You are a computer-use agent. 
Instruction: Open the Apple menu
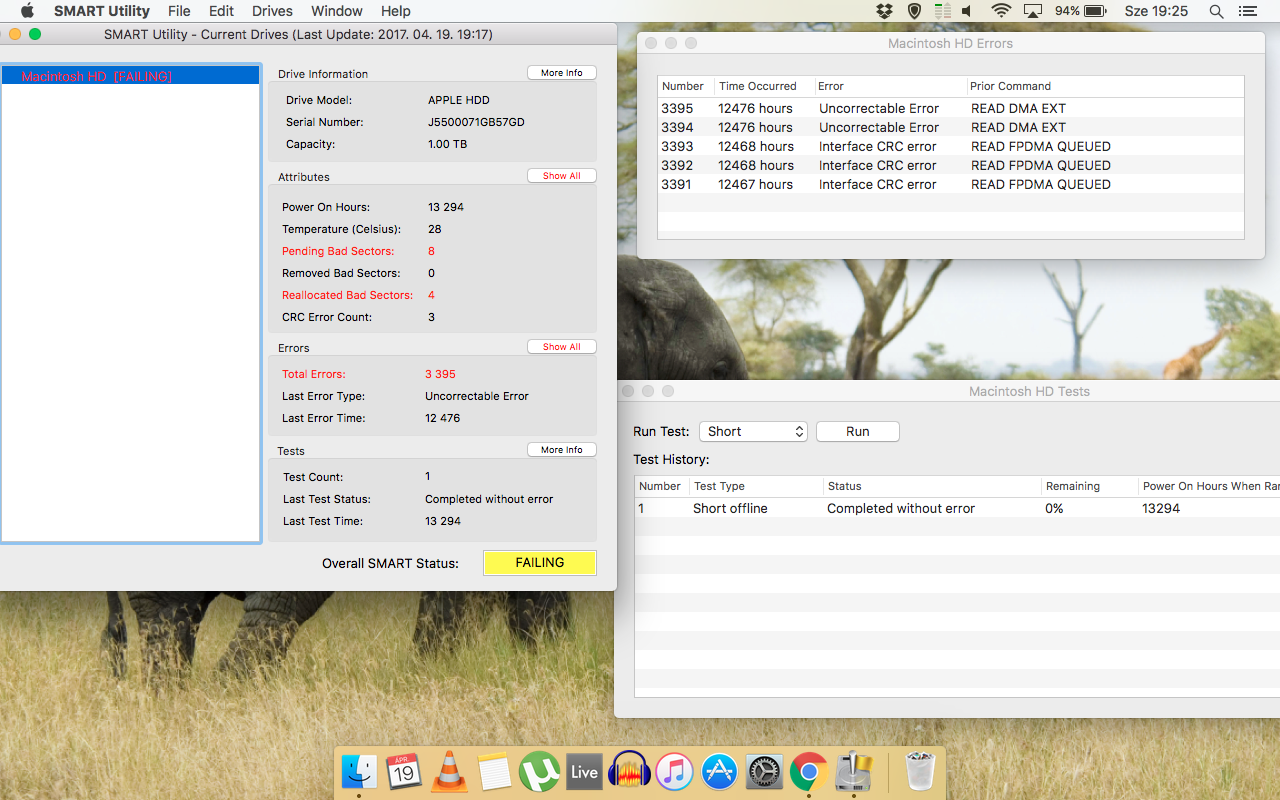pyautogui.click(x=27, y=11)
